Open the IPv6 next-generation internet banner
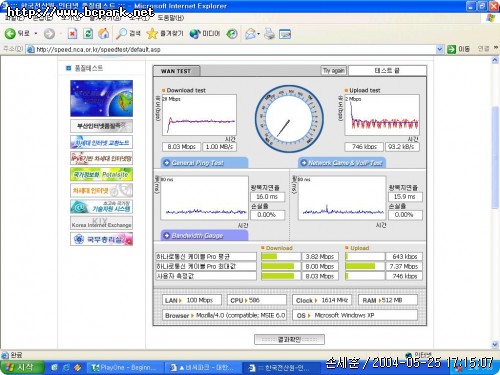This screenshot has height=375, width=500. point(101,158)
